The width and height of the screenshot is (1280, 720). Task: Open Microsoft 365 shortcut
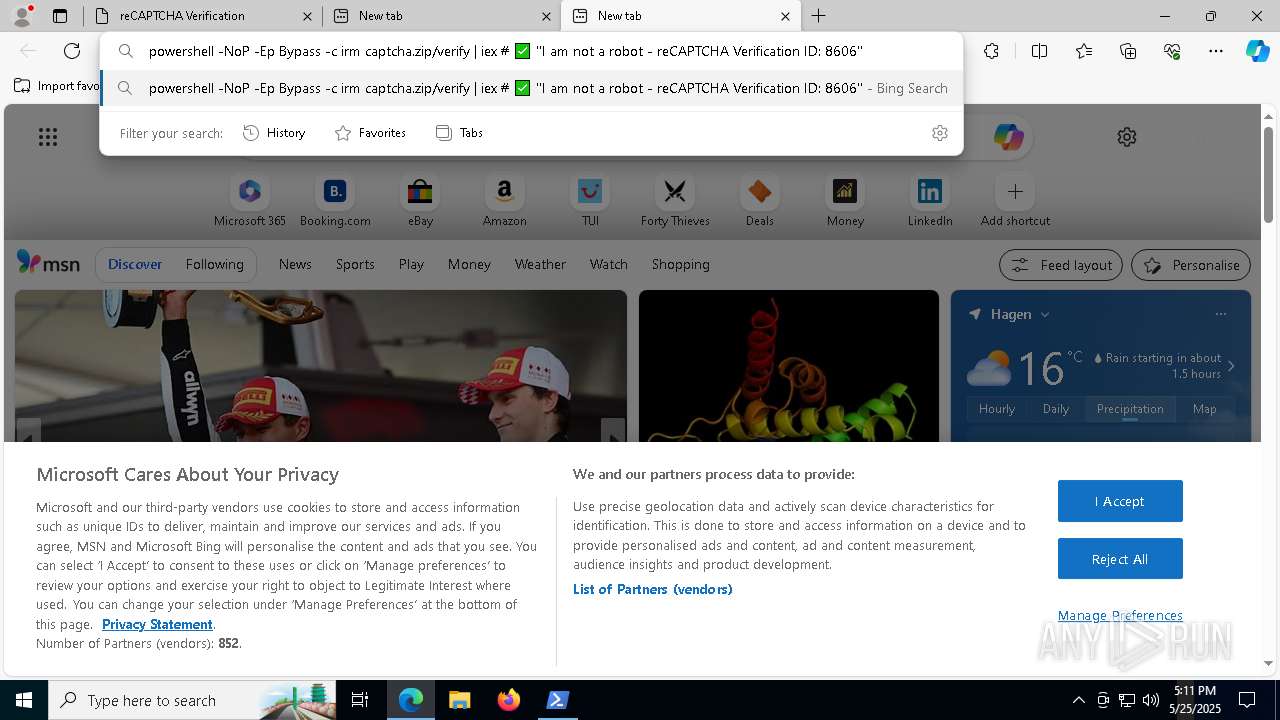coord(250,200)
